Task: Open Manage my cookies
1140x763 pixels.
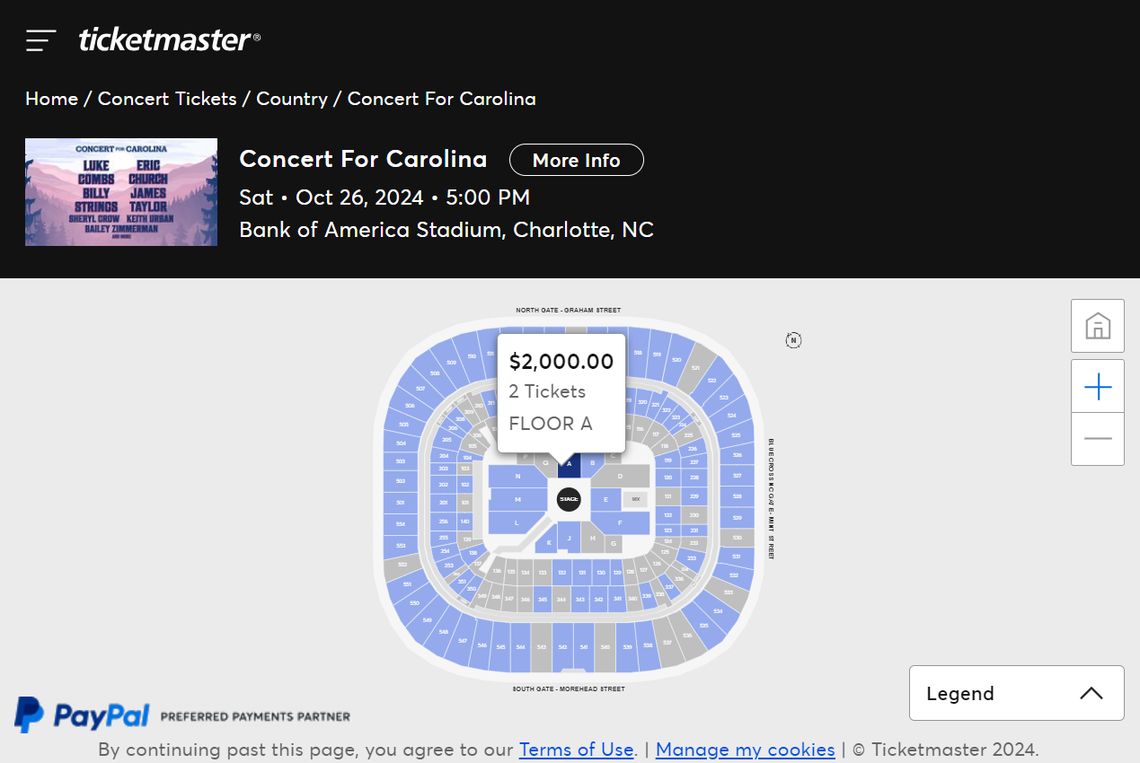Action: 745,749
